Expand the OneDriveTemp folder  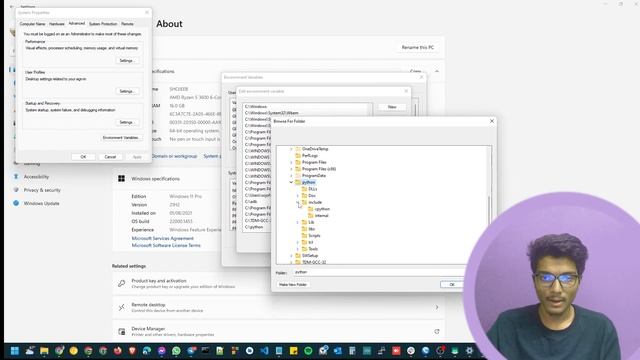coord(291,149)
